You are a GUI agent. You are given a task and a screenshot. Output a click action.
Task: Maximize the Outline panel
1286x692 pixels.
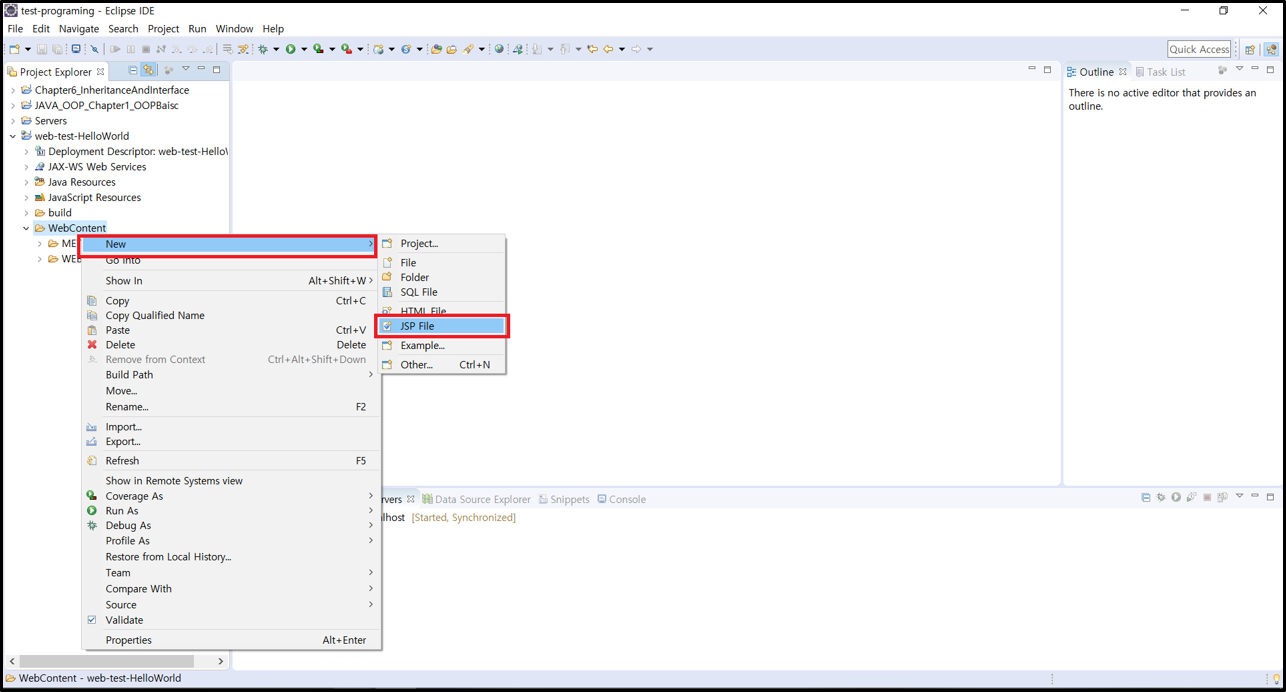click(x=1270, y=70)
